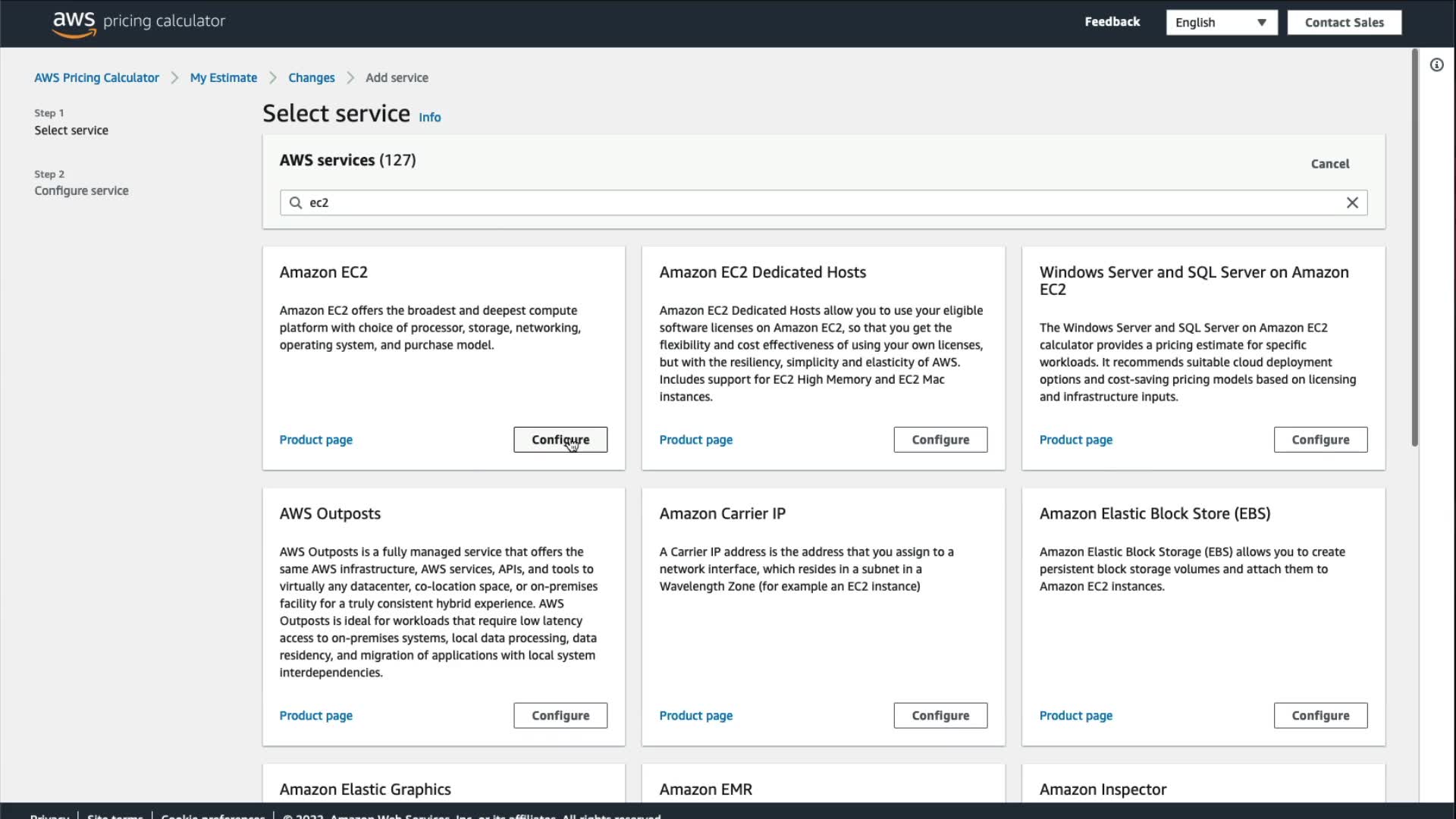Configure the AWS Outposts service
Image resolution: width=1456 pixels, height=819 pixels.
(560, 716)
